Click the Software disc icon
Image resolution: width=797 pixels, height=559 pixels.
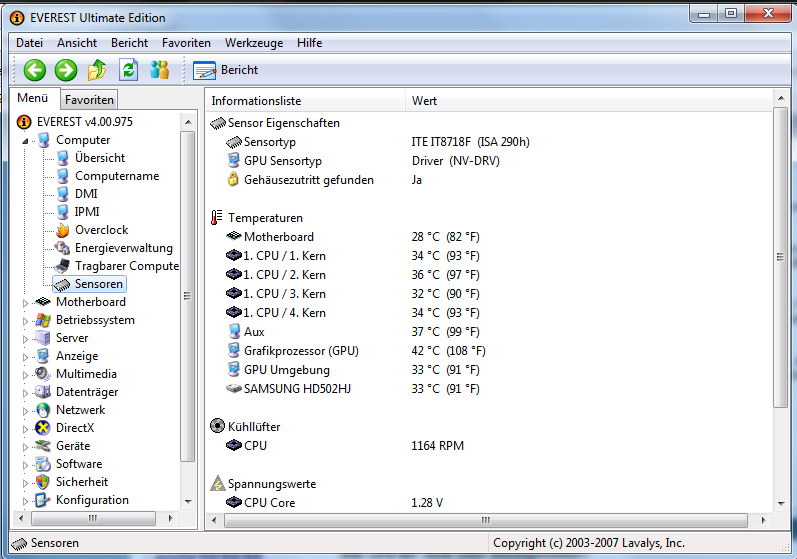pyautogui.click(x=43, y=464)
